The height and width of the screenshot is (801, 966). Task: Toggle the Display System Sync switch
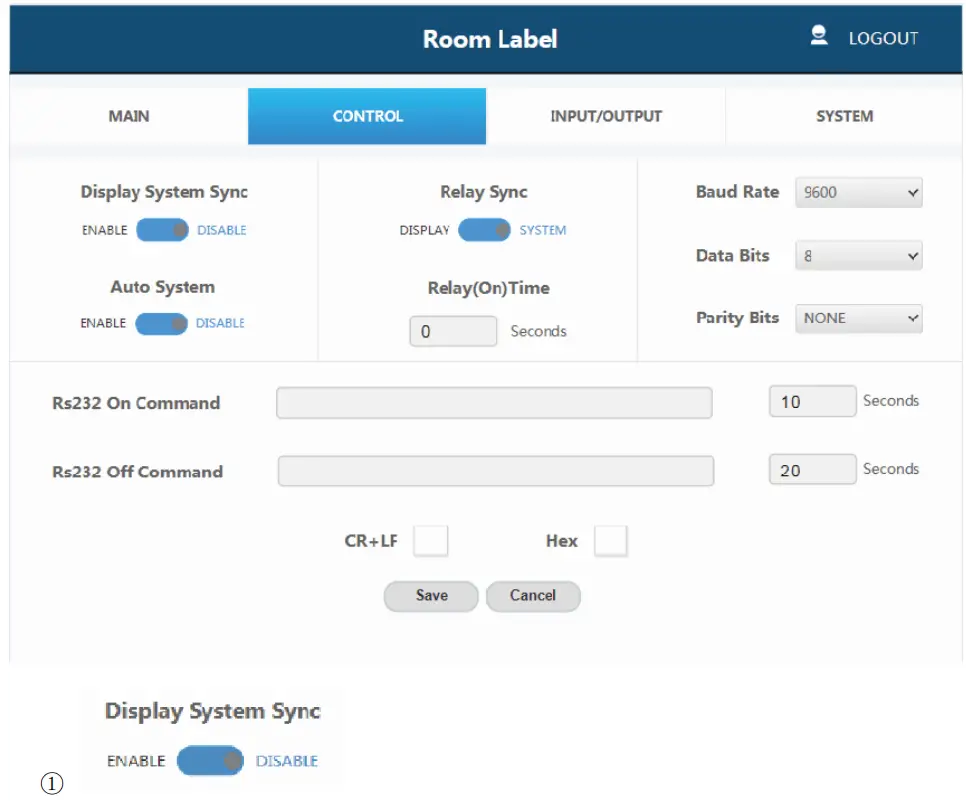pos(162,230)
